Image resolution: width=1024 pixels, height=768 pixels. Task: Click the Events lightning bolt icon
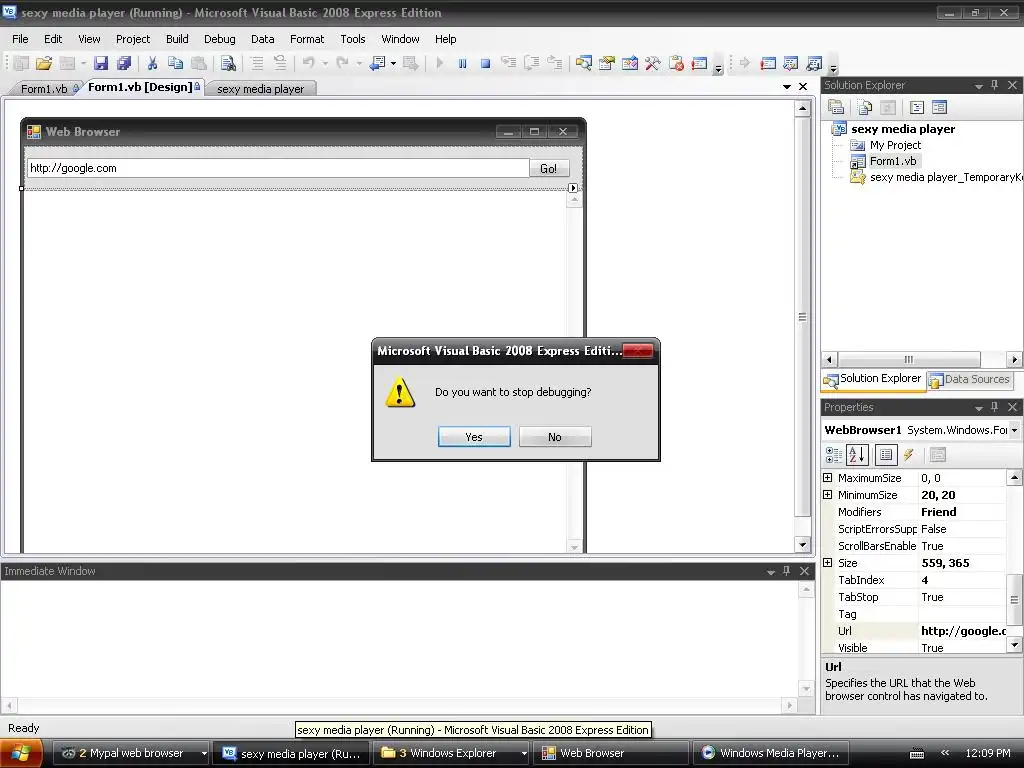tap(908, 455)
